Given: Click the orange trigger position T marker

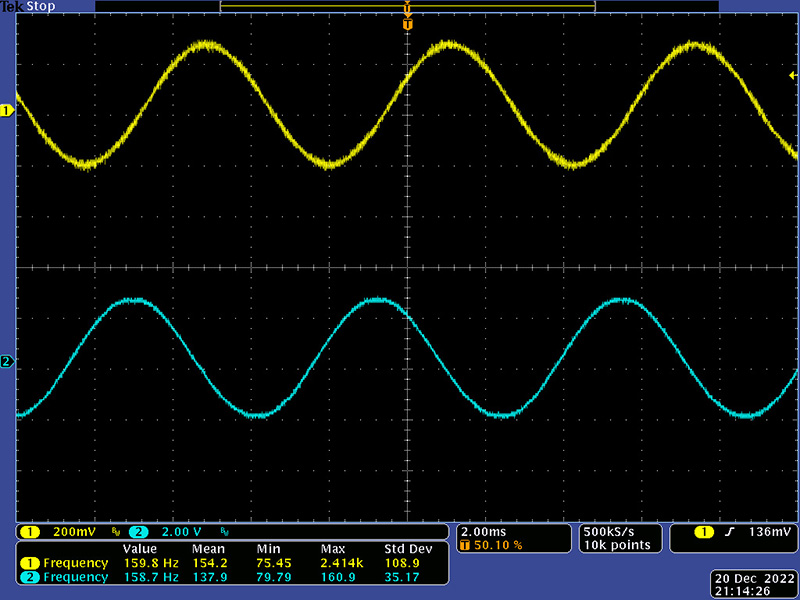Looking at the screenshot, I should [407, 24].
